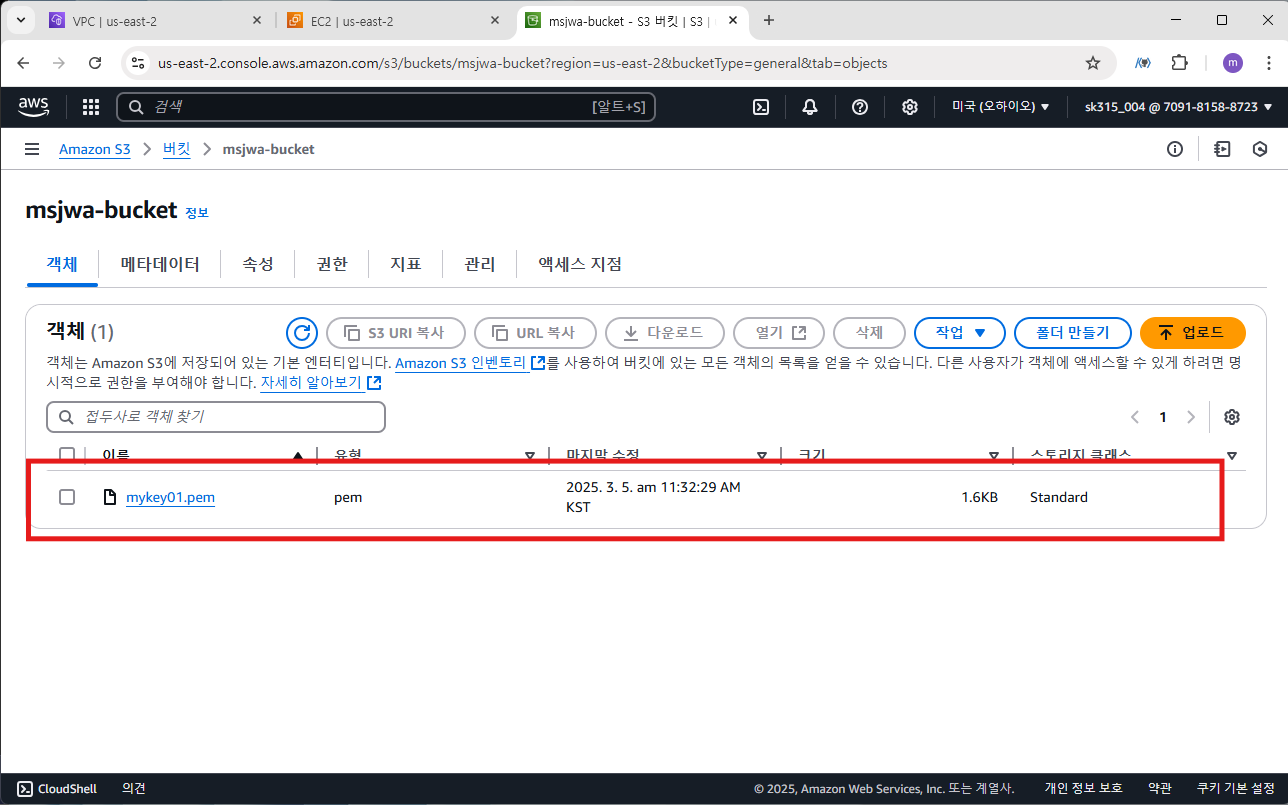The height and width of the screenshot is (805, 1288).
Task: Click the 다운로드 button
Action: point(664,333)
